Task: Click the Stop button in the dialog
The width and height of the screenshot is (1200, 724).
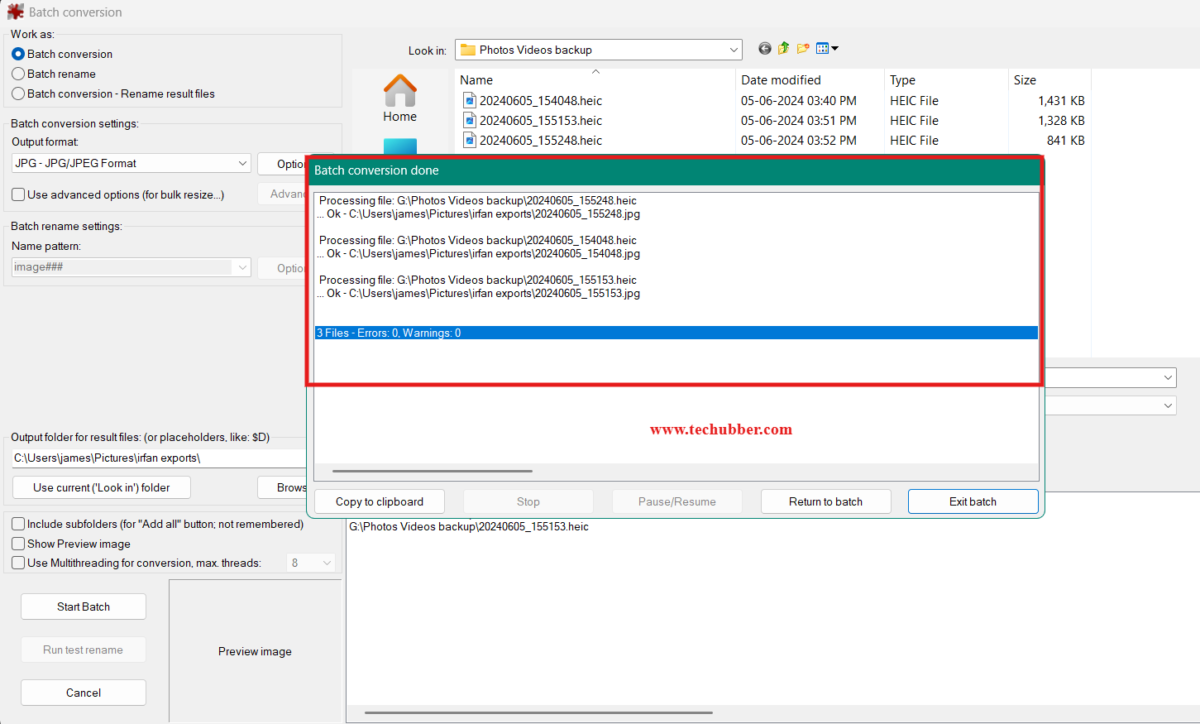Action: pyautogui.click(x=528, y=501)
